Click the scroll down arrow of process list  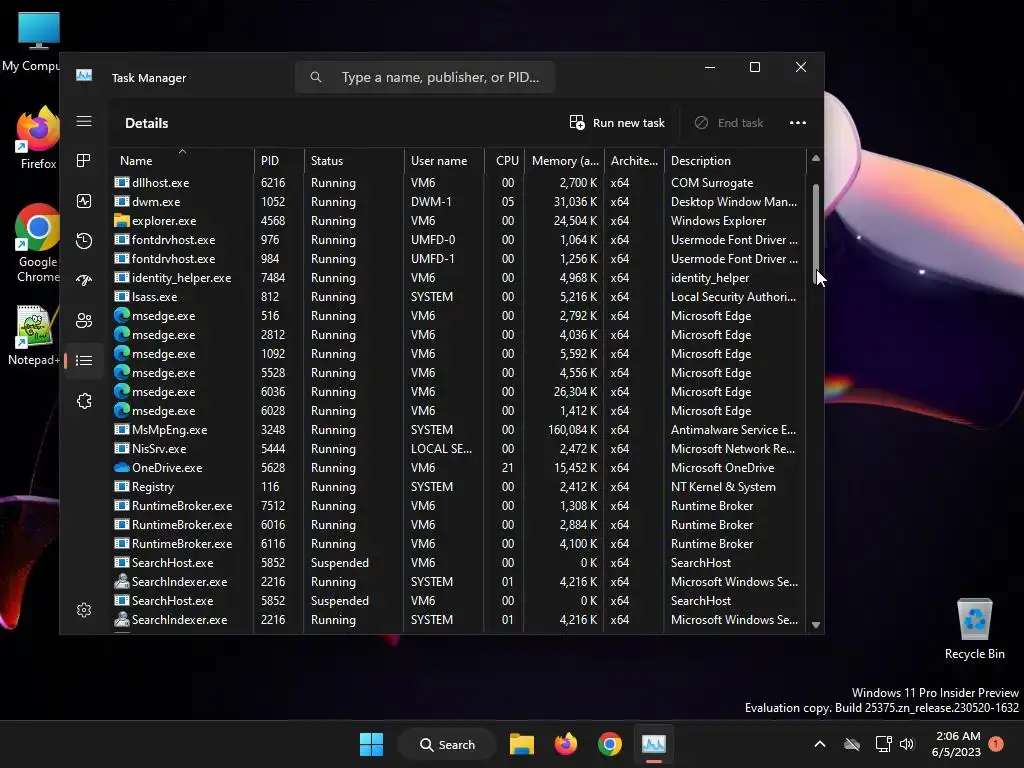816,625
